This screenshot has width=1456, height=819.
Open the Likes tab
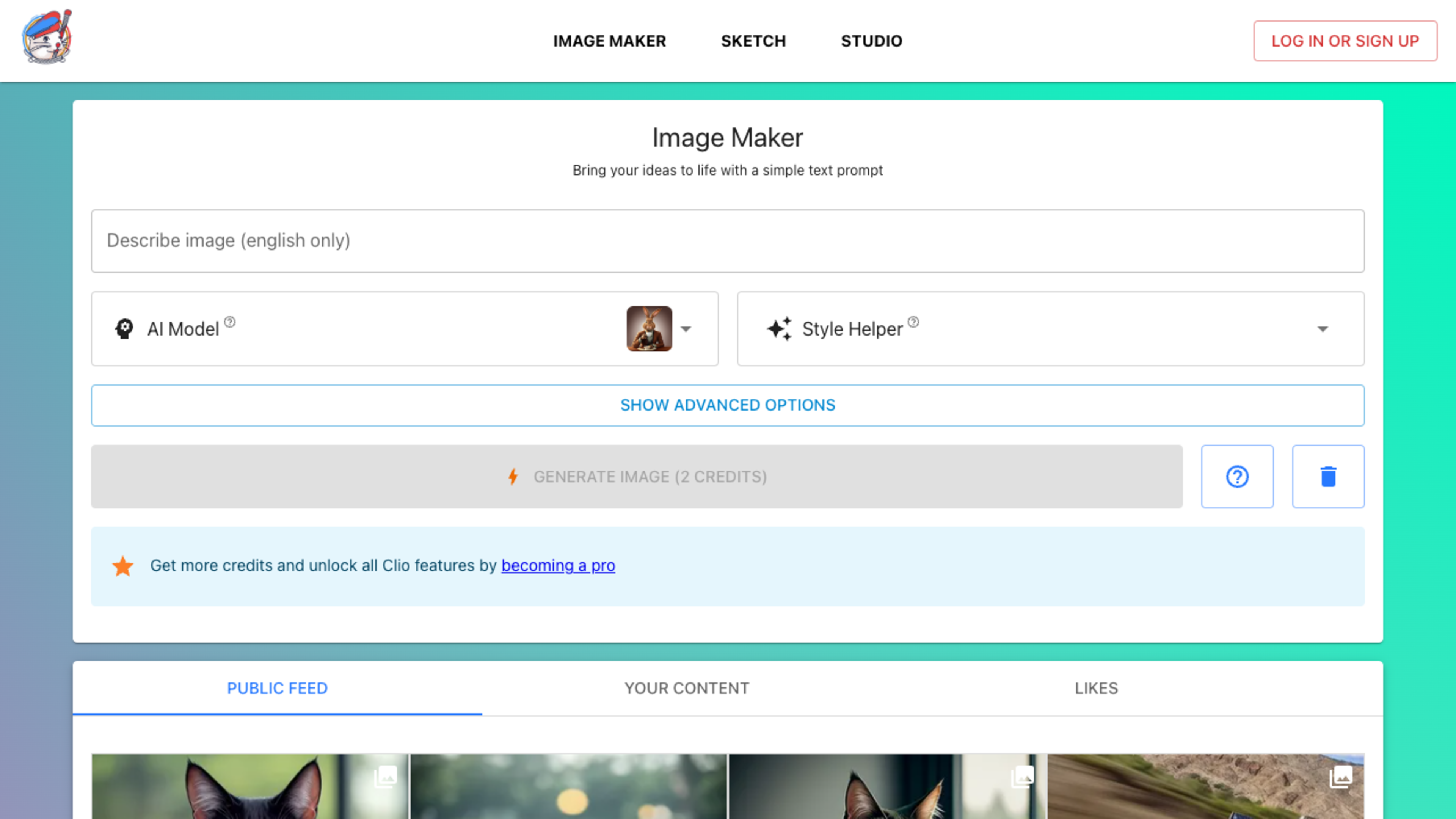coord(1095,688)
